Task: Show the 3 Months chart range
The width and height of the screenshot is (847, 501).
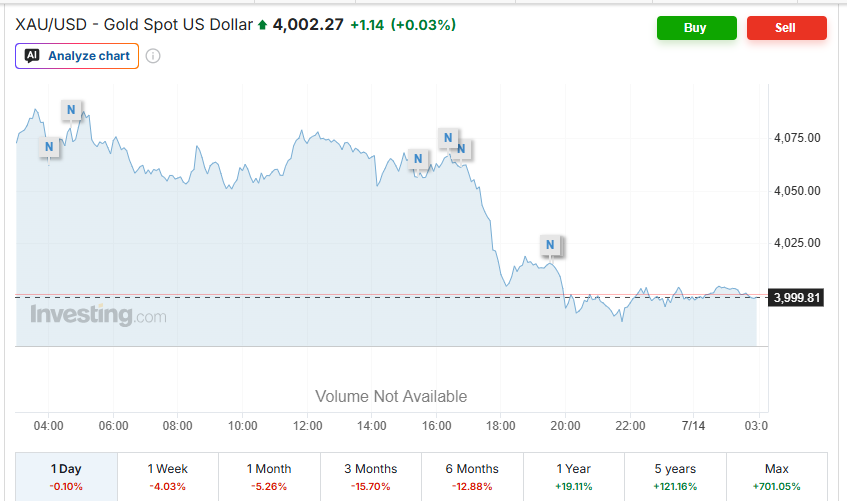Action: tap(371, 477)
